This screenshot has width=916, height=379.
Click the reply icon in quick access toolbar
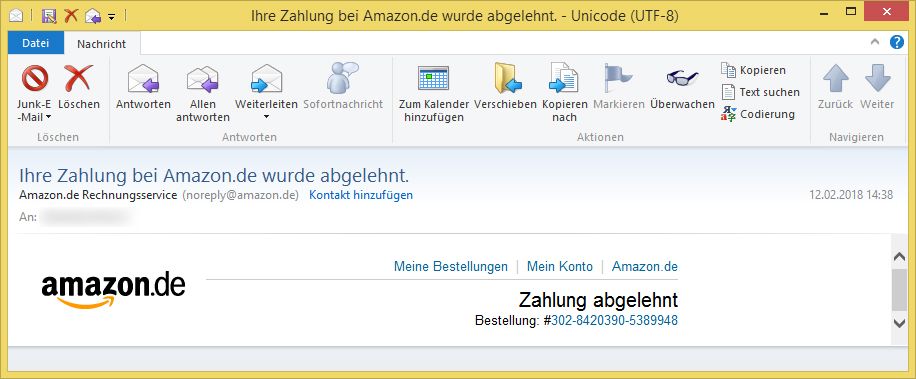pyautogui.click(x=92, y=16)
